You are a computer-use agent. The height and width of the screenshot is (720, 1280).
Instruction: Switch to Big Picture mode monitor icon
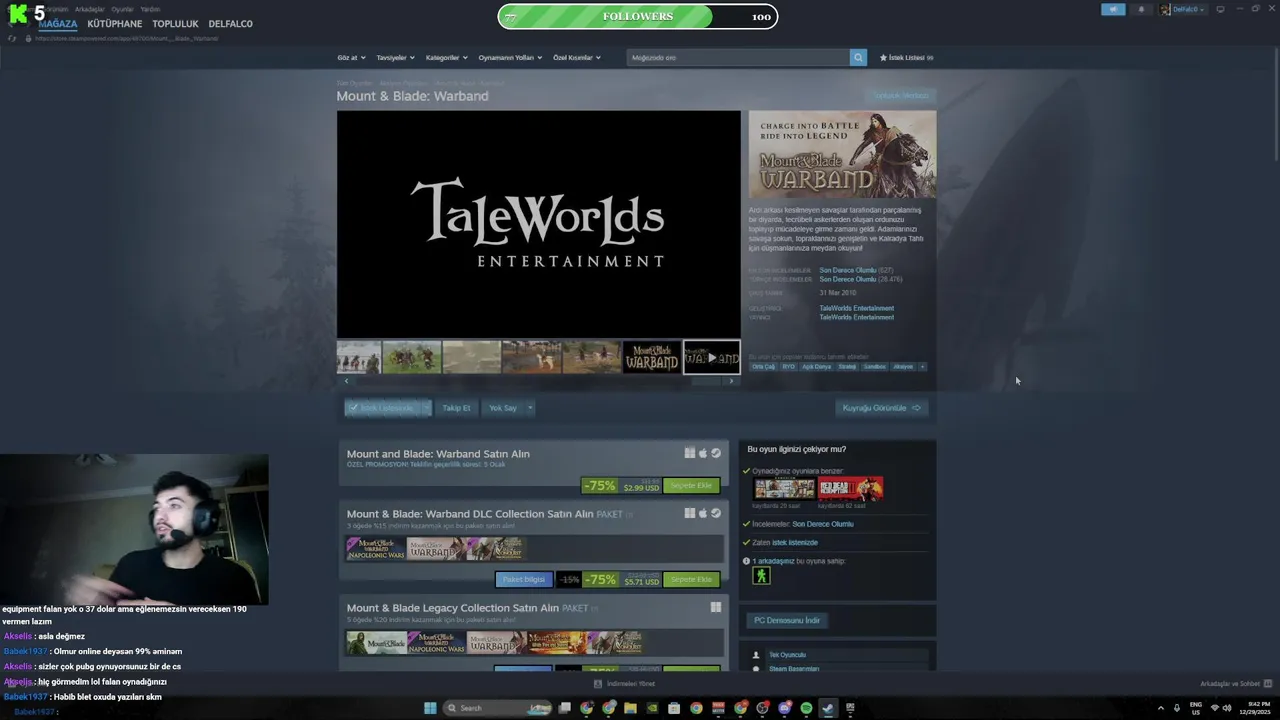point(1220,9)
